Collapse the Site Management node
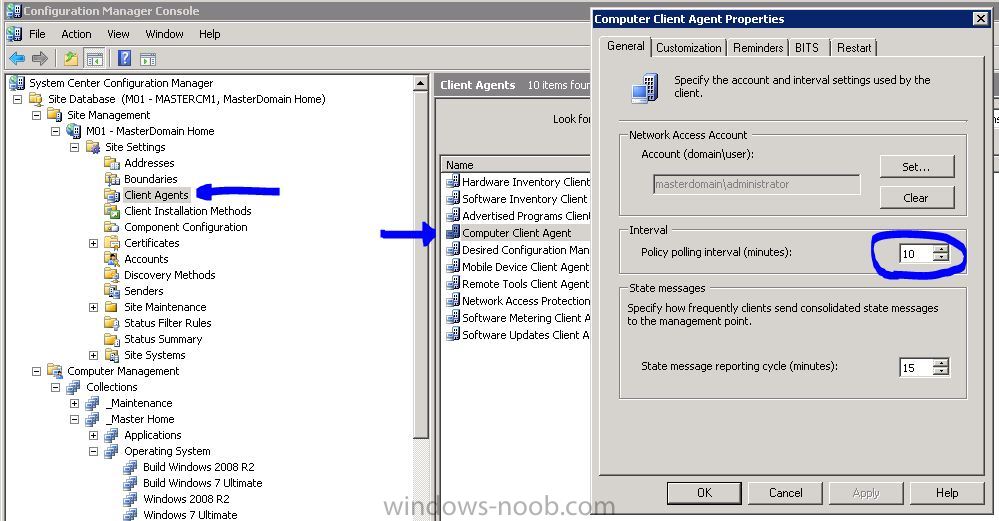The width and height of the screenshot is (999, 521). pos(36,115)
